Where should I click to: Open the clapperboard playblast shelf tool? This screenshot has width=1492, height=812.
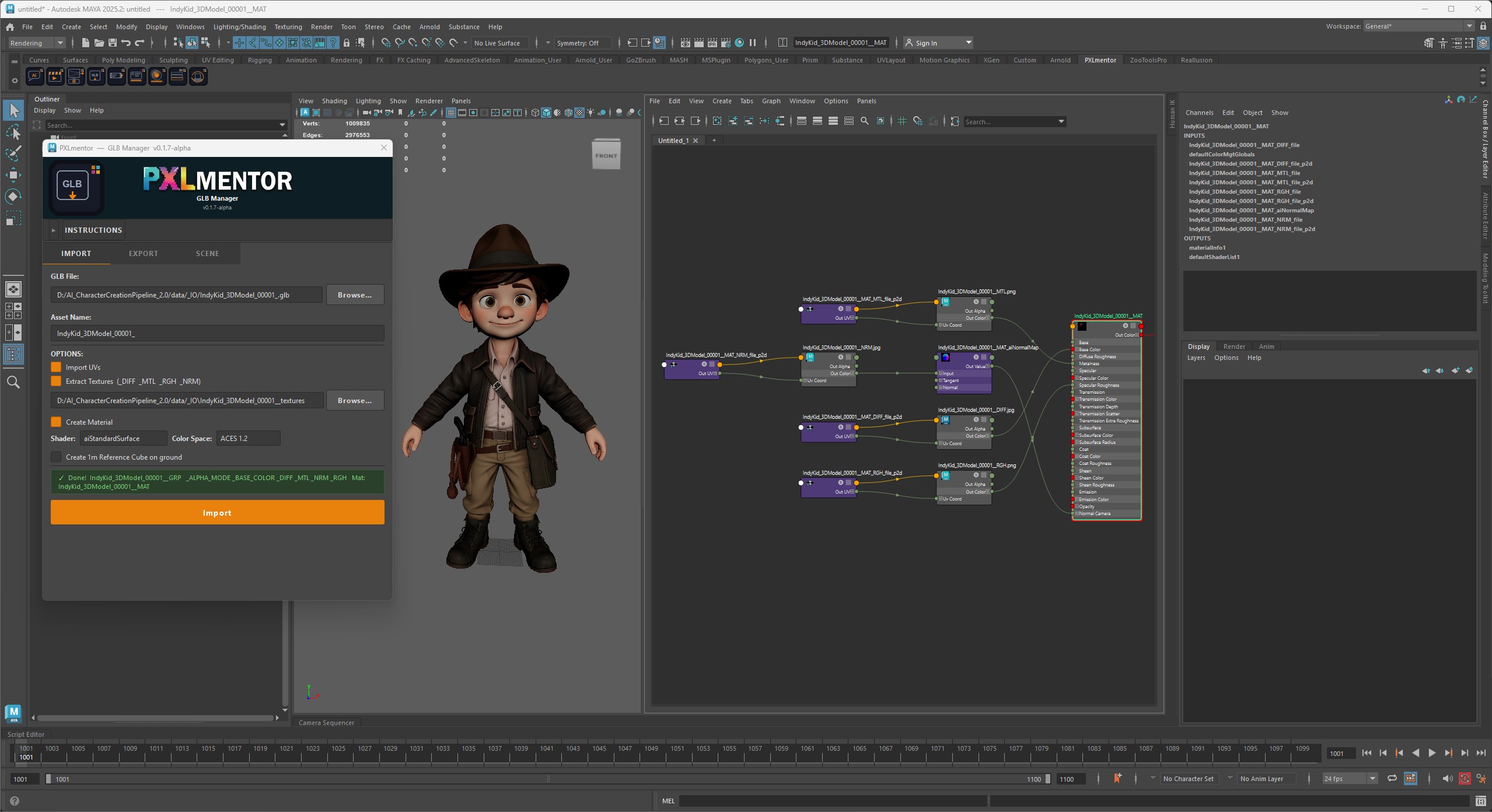[55, 76]
